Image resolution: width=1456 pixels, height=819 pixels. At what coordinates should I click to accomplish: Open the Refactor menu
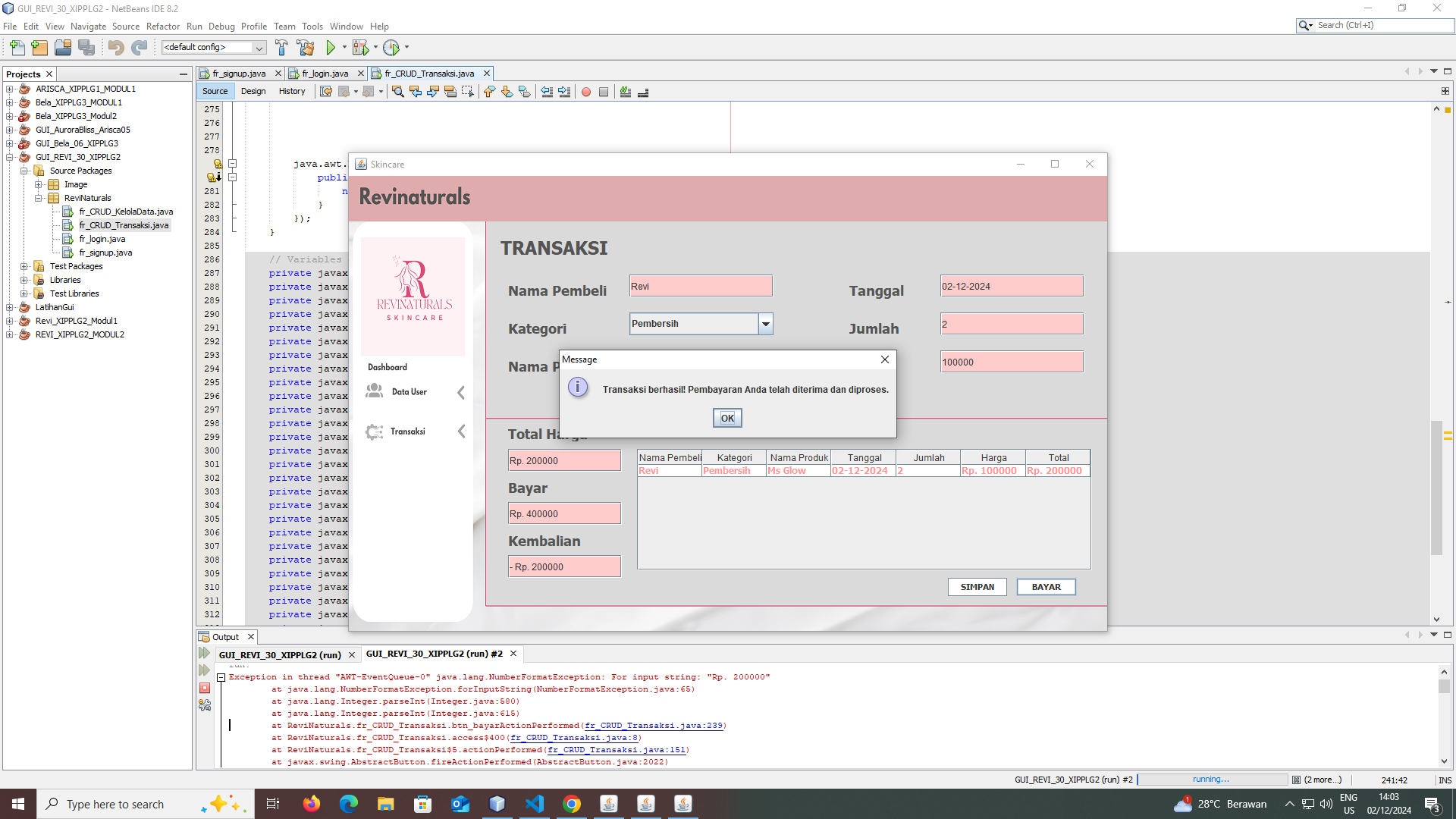tap(162, 26)
